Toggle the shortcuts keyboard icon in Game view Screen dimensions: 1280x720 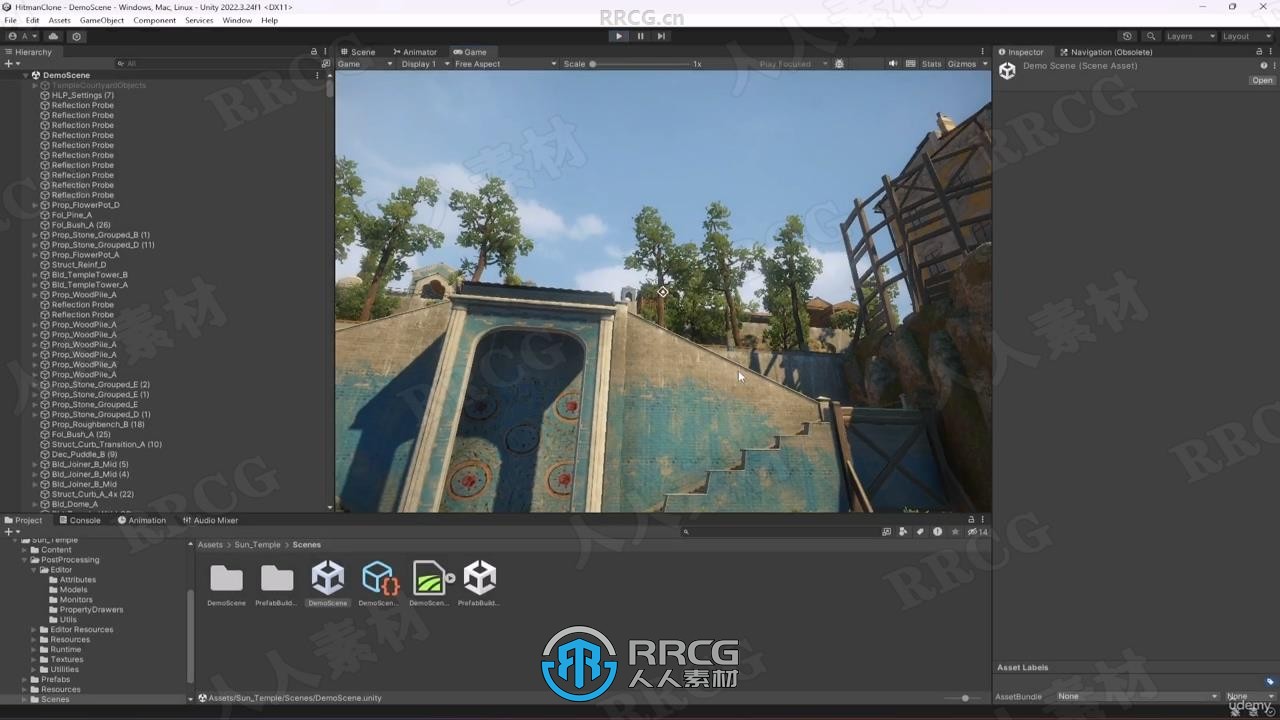click(910, 64)
